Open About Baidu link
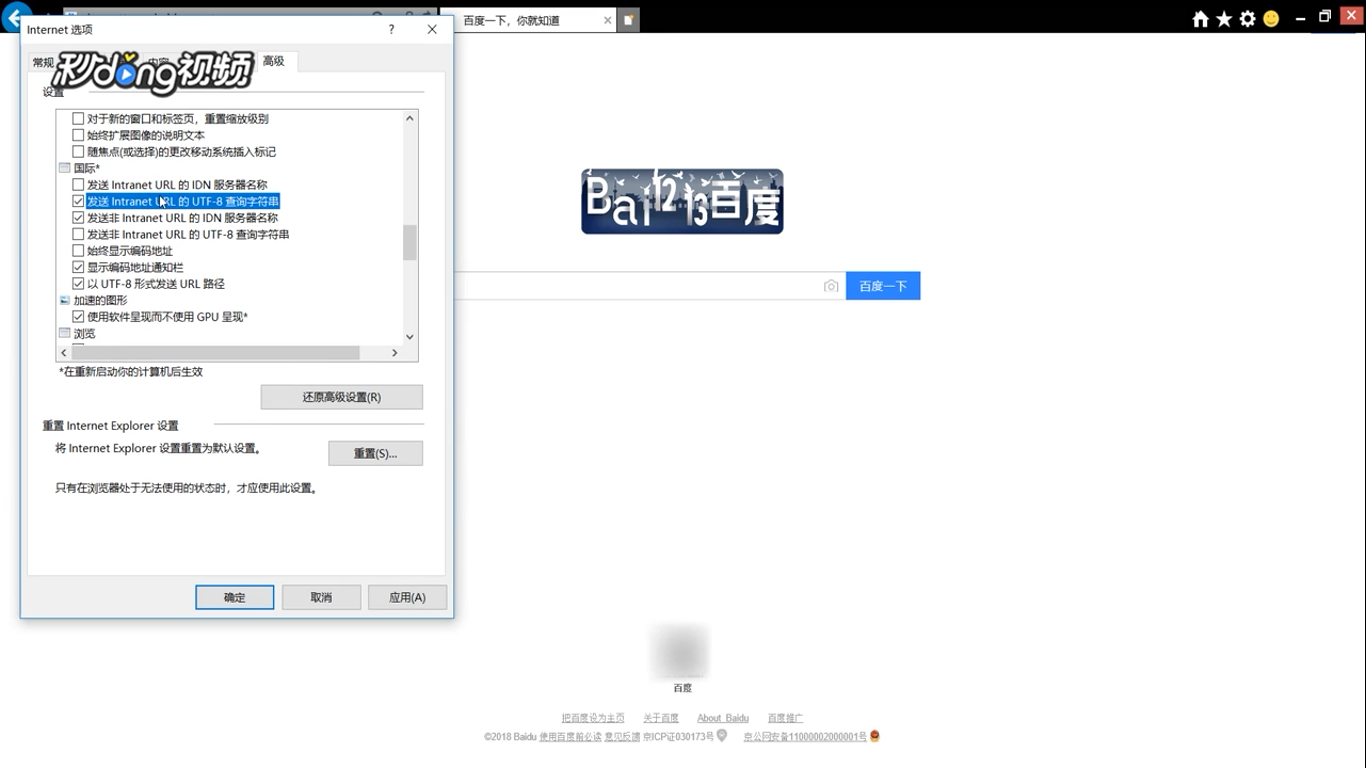The height and width of the screenshot is (768, 1366). click(723, 718)
